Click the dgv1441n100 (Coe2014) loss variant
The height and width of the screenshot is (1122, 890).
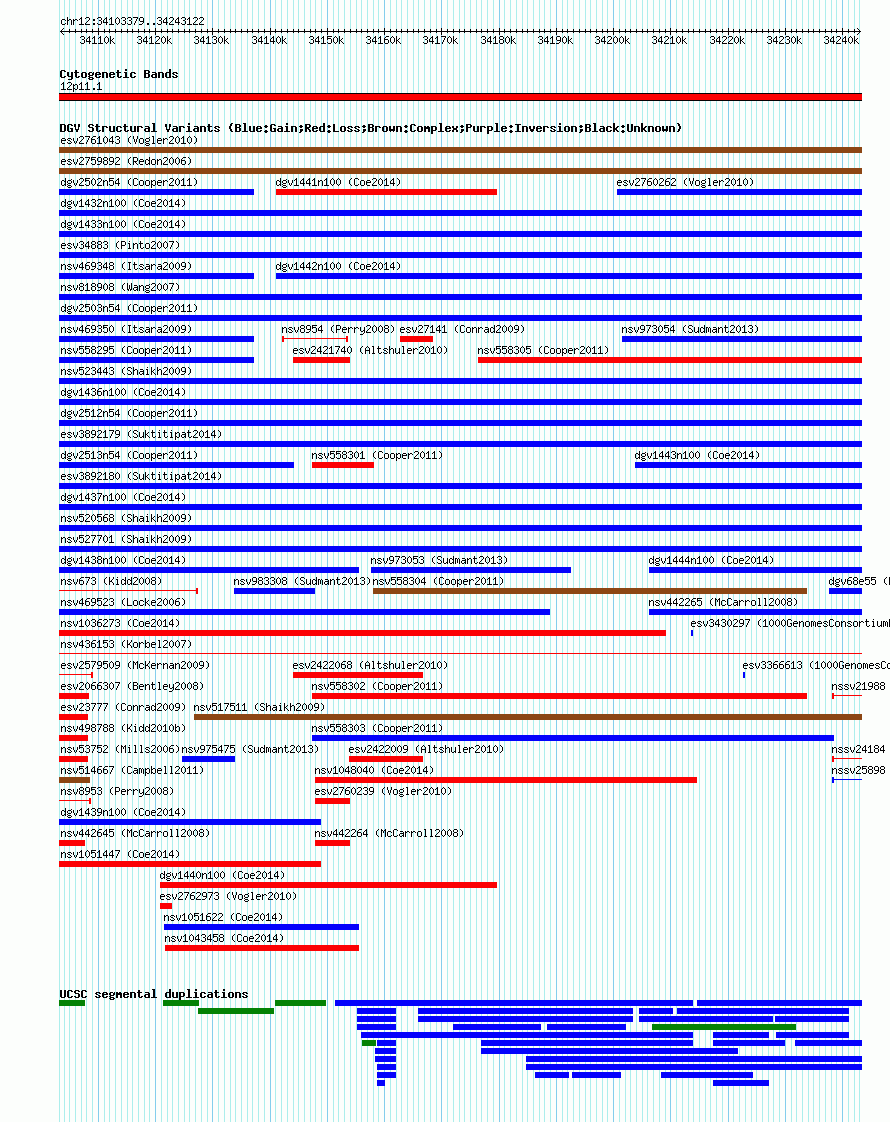click(386, 192)
